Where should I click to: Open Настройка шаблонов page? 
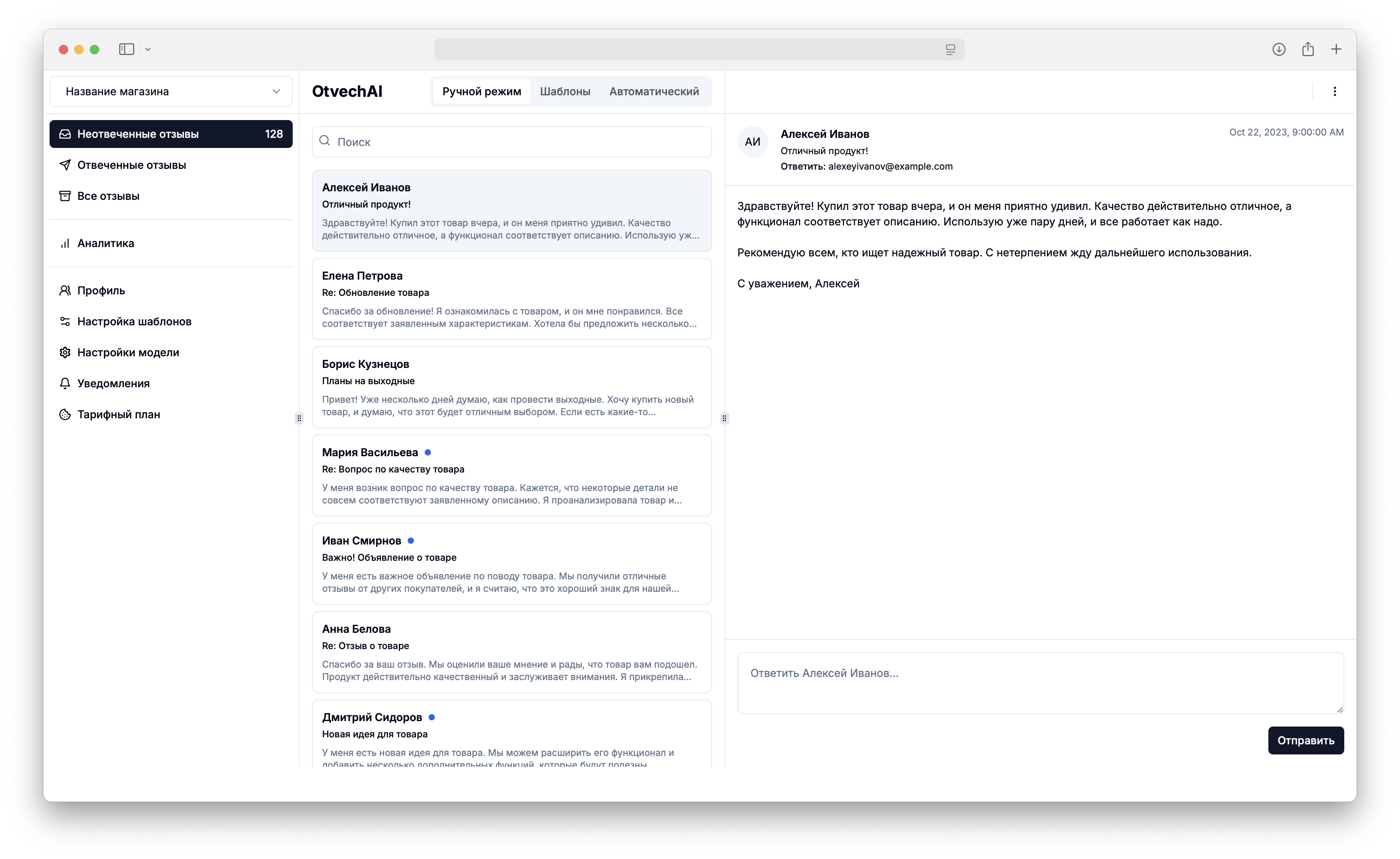(x=171, y=321)
